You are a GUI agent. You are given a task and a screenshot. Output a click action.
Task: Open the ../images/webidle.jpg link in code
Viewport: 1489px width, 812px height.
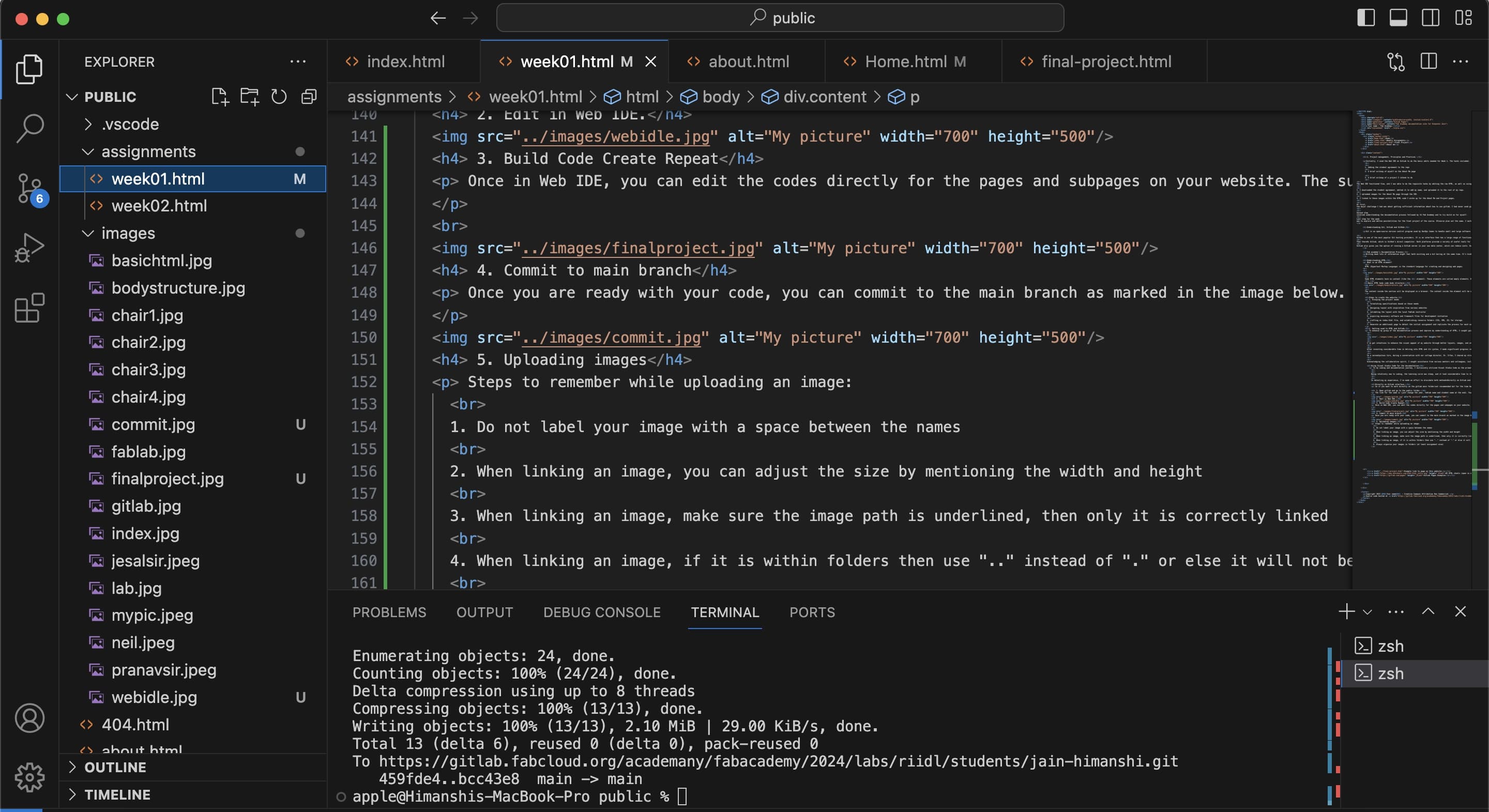pos(615,136)
